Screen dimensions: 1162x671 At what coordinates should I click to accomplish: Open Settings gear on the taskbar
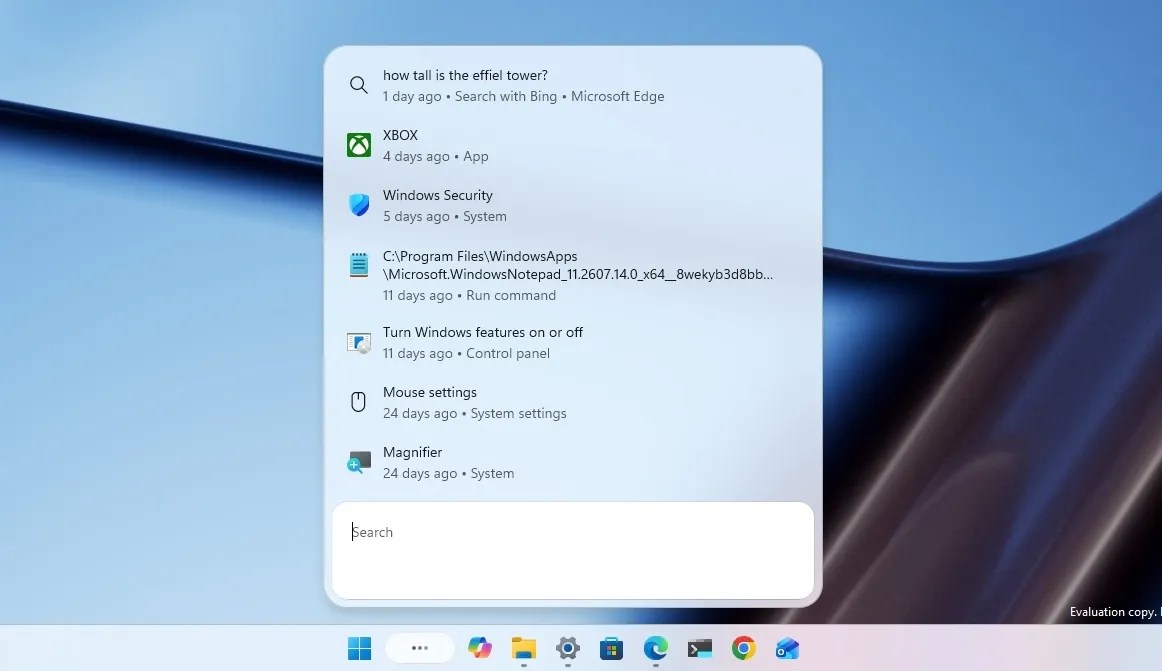pos(568,648)
